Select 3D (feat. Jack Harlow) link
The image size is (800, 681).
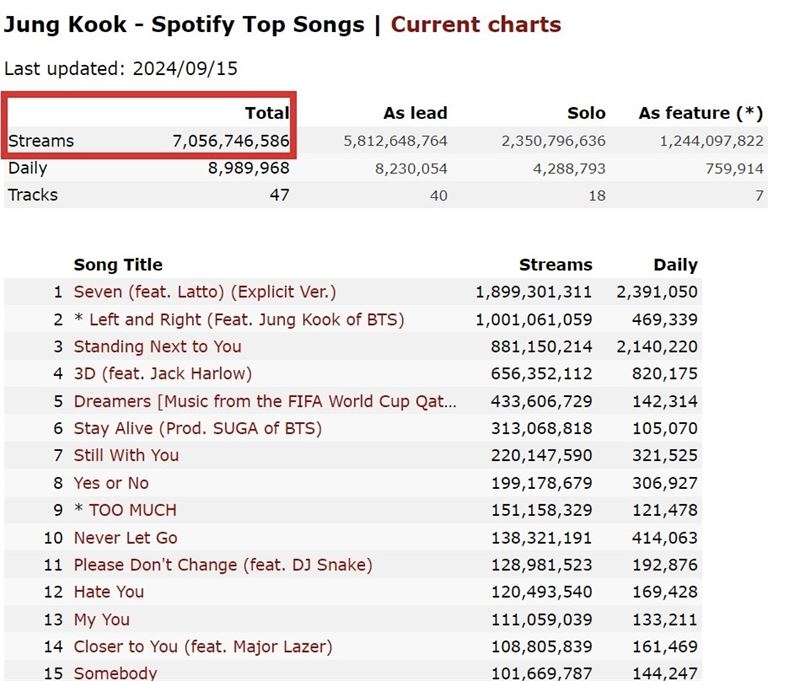point(163,373)
